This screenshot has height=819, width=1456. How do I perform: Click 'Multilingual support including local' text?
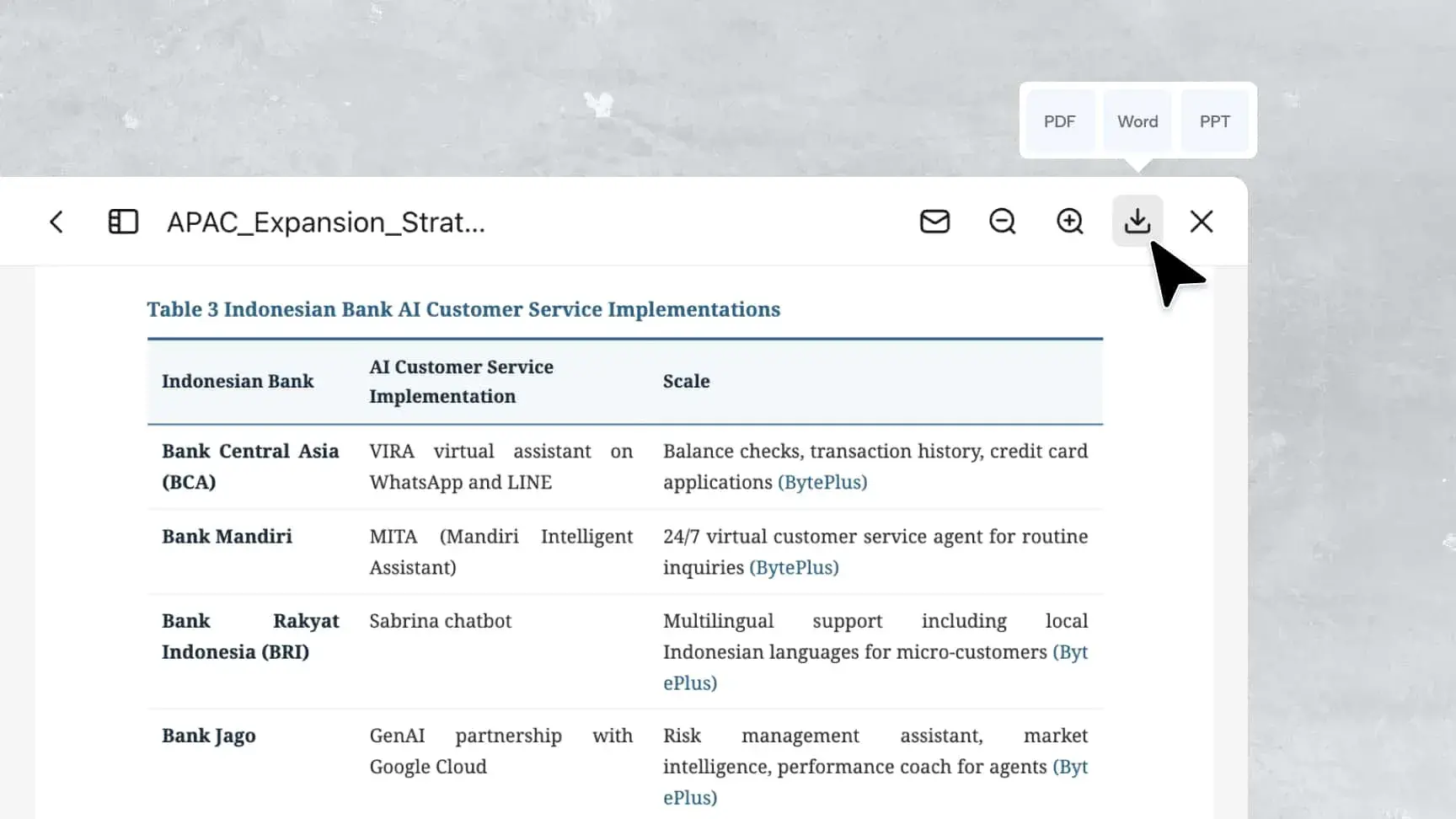click(x=875, y=621)
